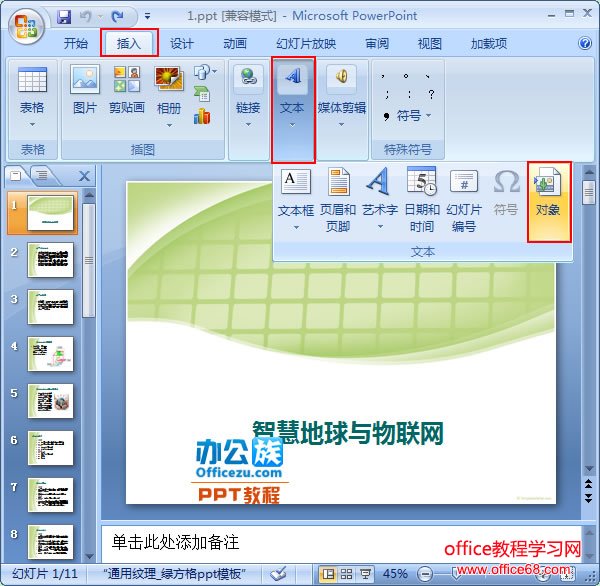Switch to Slide Sorter view
Viewport: 600px width, 586px height.
click(347, 574)
